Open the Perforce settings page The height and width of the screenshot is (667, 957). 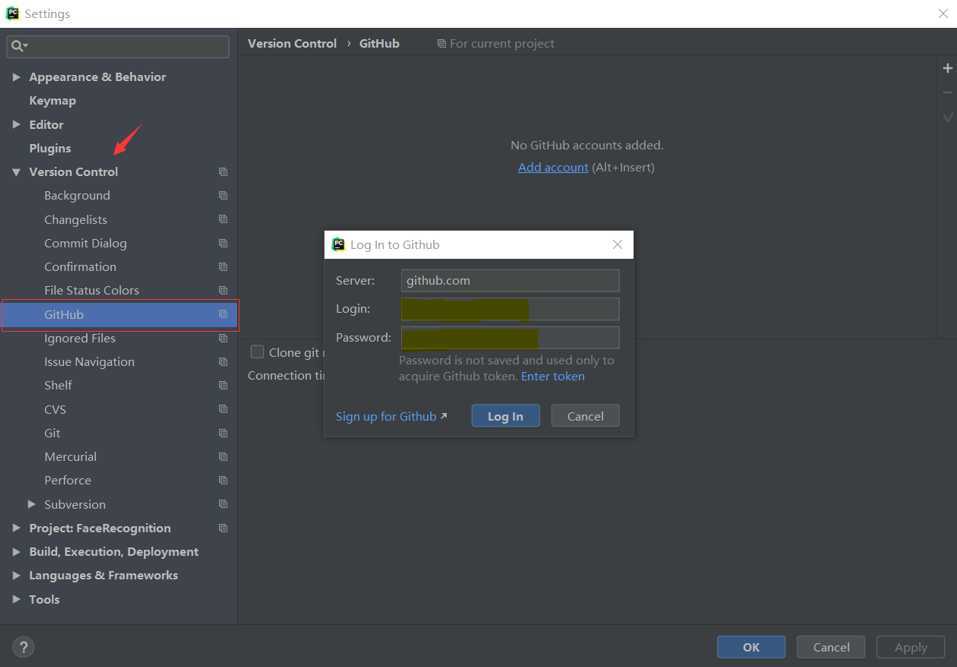pyautogui.click(x=68, y=481)
